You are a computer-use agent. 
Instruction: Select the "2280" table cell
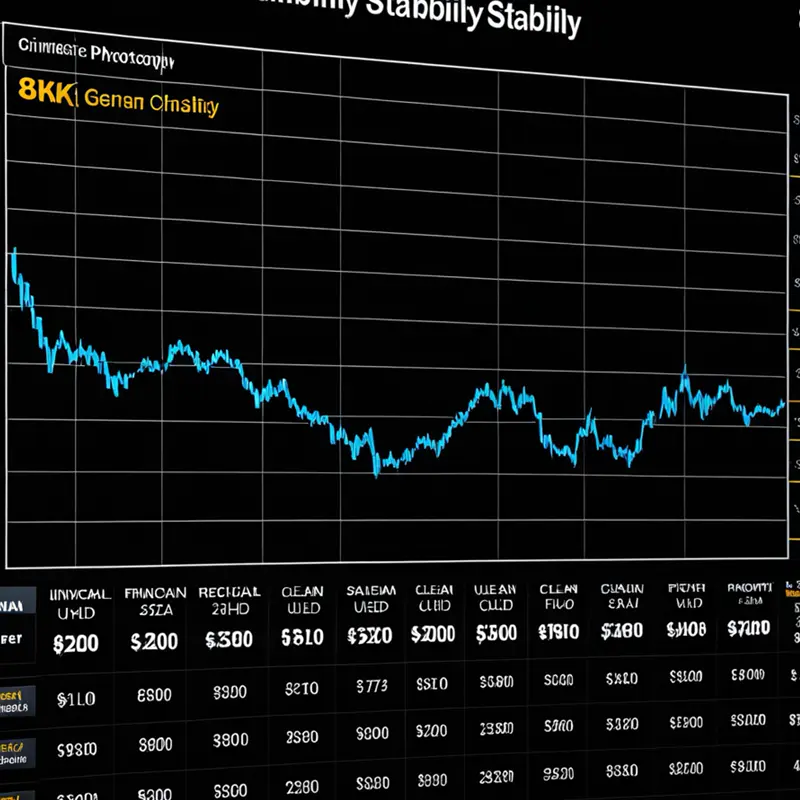click(x=302, y=787)
